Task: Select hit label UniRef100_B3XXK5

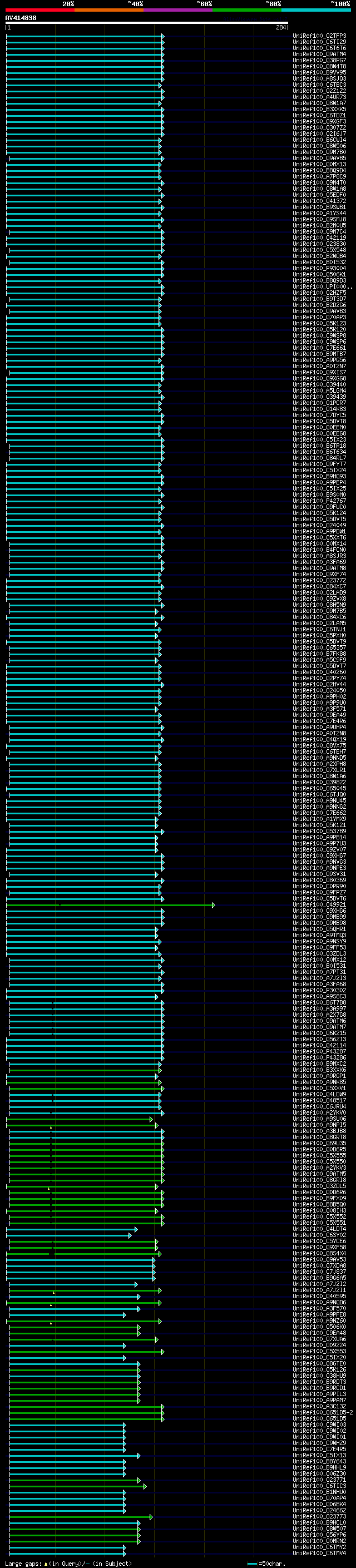Action: click(x=319, y=110)
